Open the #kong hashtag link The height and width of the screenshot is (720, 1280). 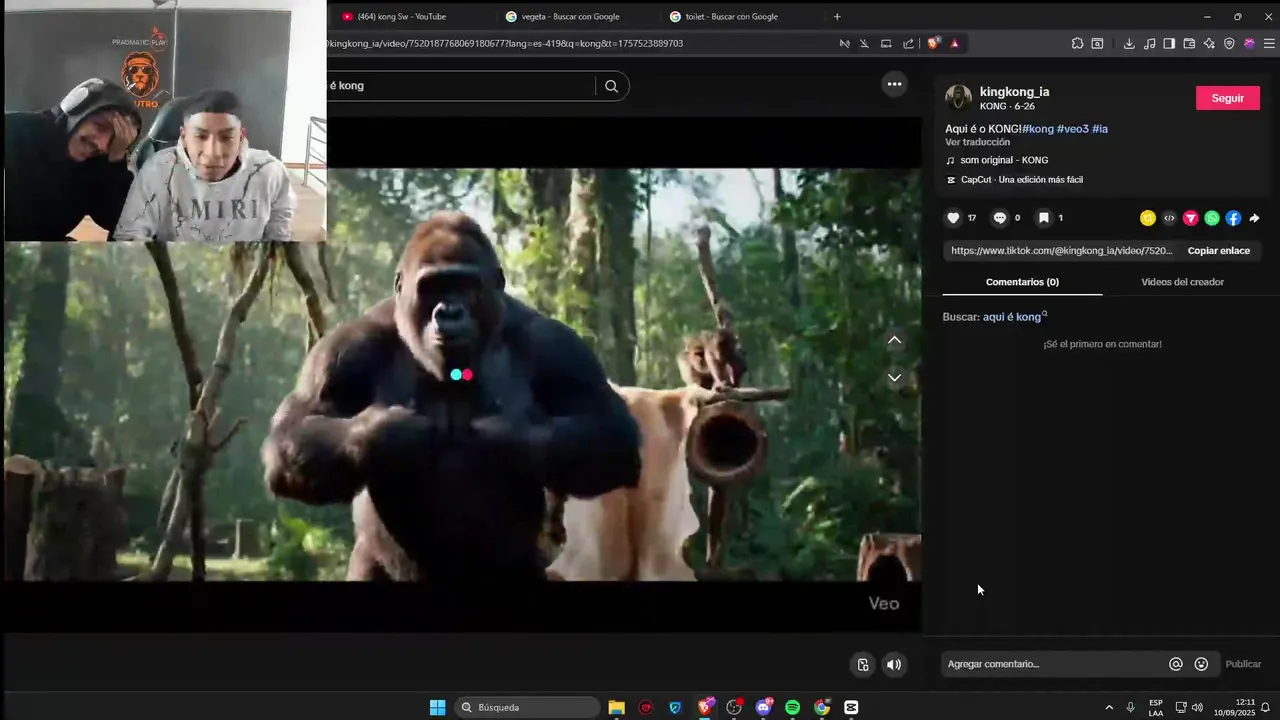(x=1038, y=129)
